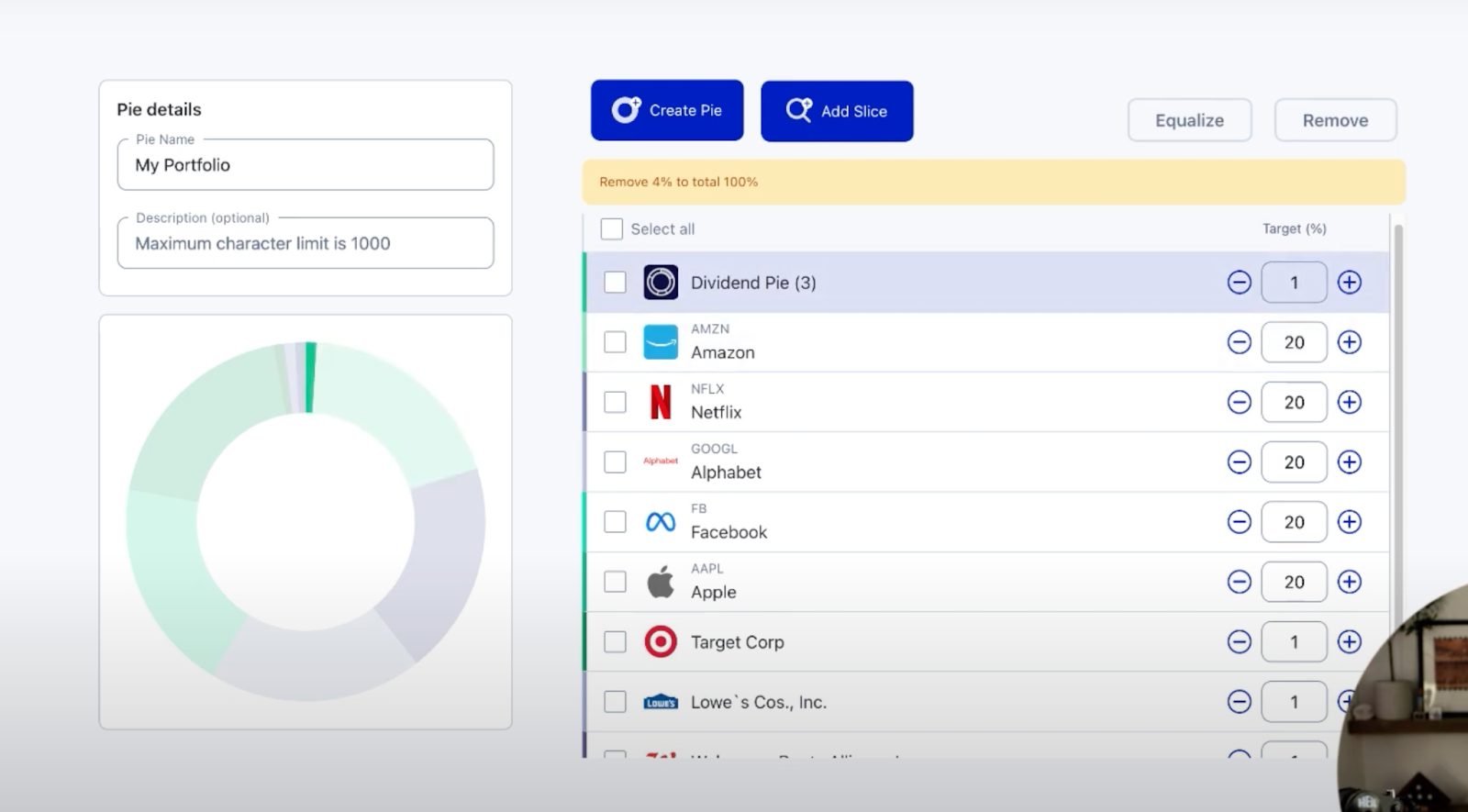Increase Alphabet target percentage
Image resolution: width=1468 pixels, height=812 pixels.
tap(1350, 462)
